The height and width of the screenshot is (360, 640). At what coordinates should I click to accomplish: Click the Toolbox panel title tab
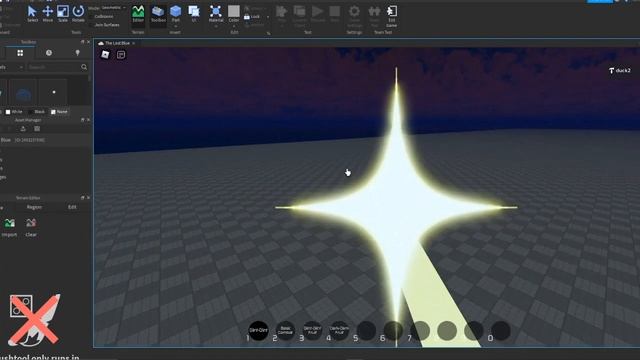tap(28, 42)
